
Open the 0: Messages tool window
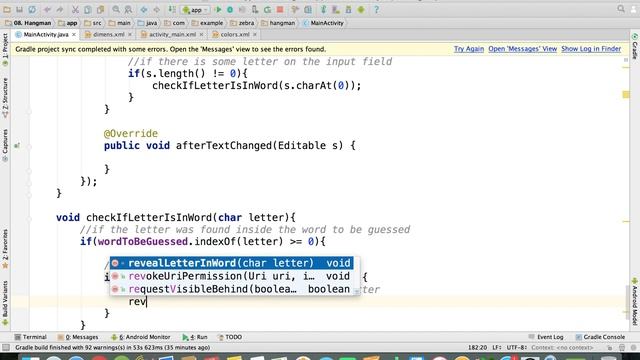pos(78,337)
